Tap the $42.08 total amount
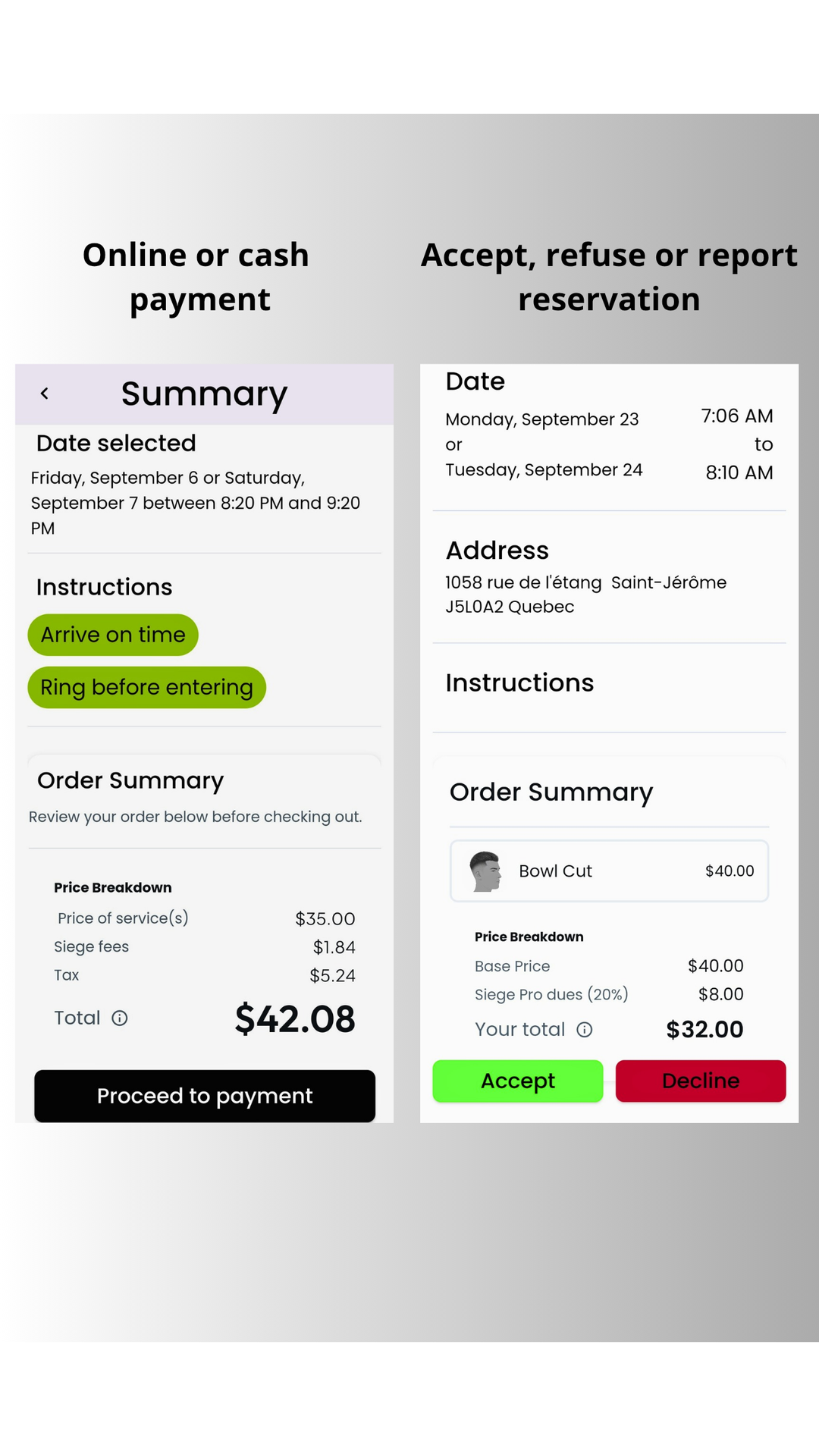 pos(295,1019)
